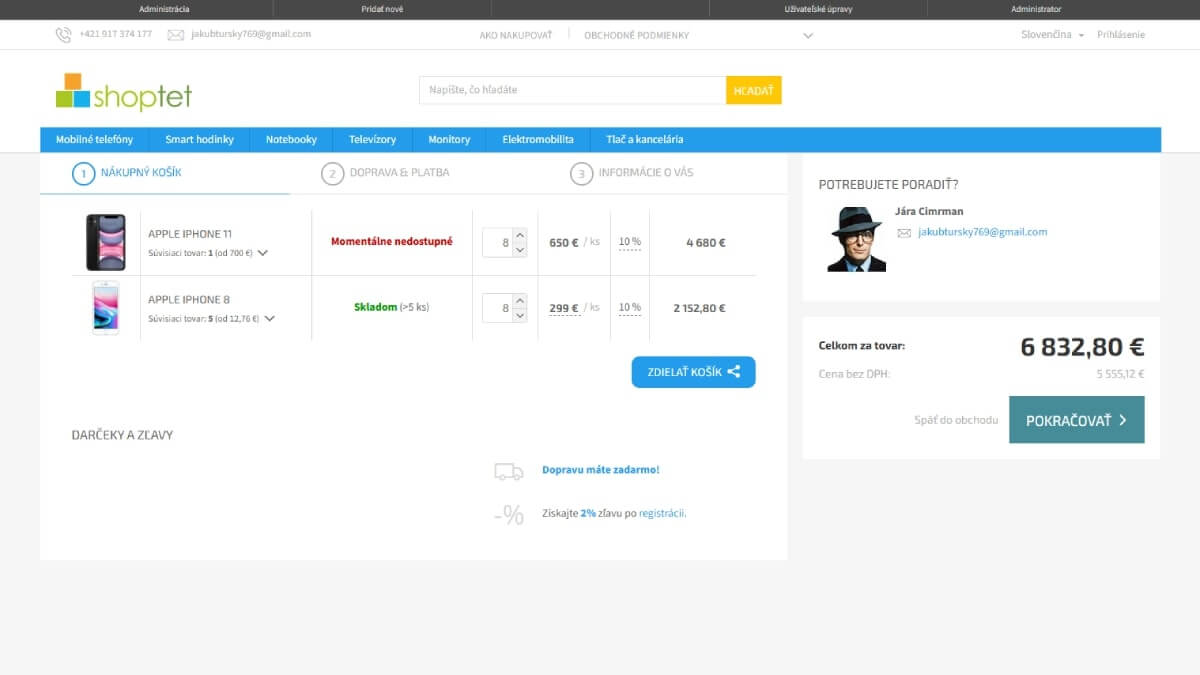Open the Monitory category

(449, 139)
